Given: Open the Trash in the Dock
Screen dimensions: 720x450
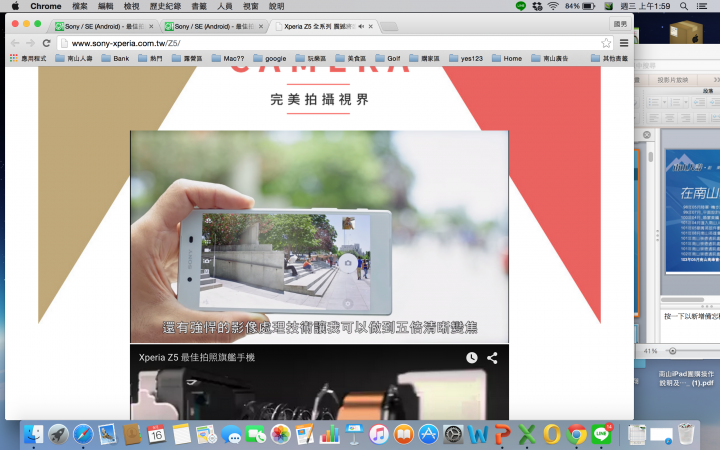Looking at the screenshot, I should coord(686,434).
